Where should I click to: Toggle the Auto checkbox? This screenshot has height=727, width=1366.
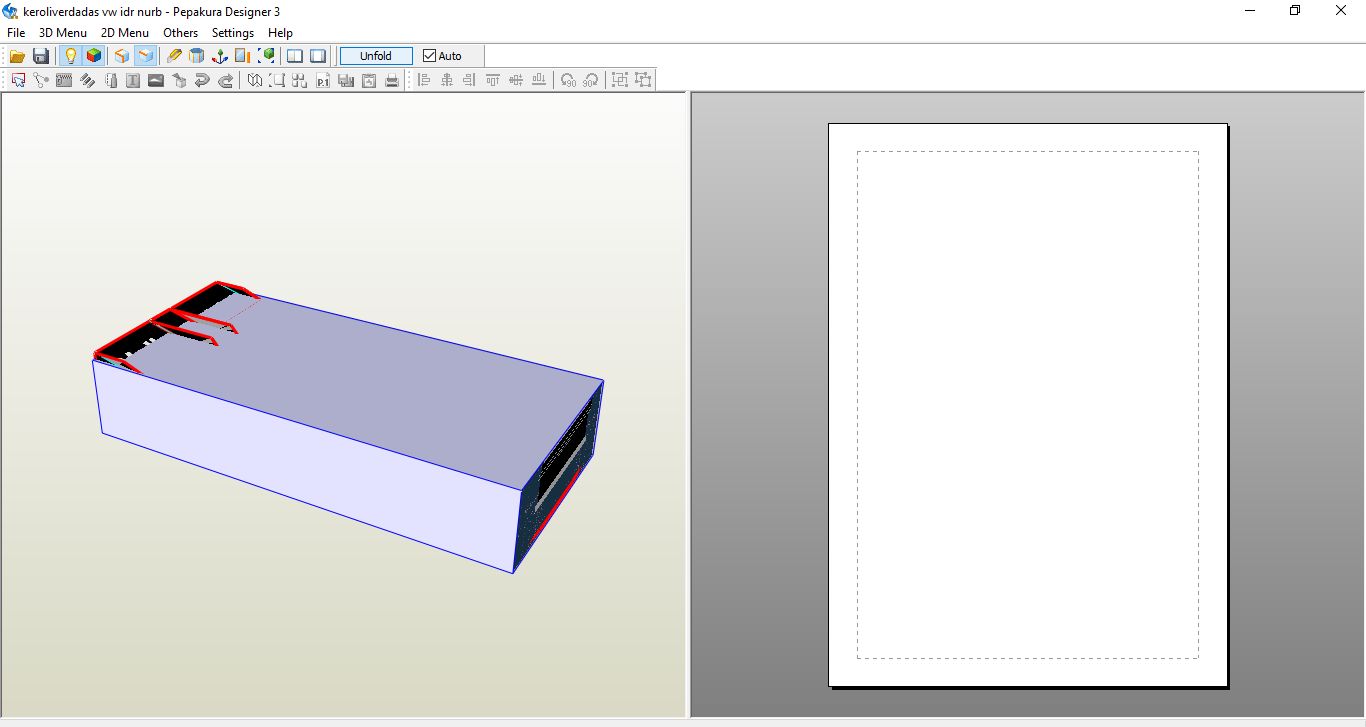click(x=430, y=56)
